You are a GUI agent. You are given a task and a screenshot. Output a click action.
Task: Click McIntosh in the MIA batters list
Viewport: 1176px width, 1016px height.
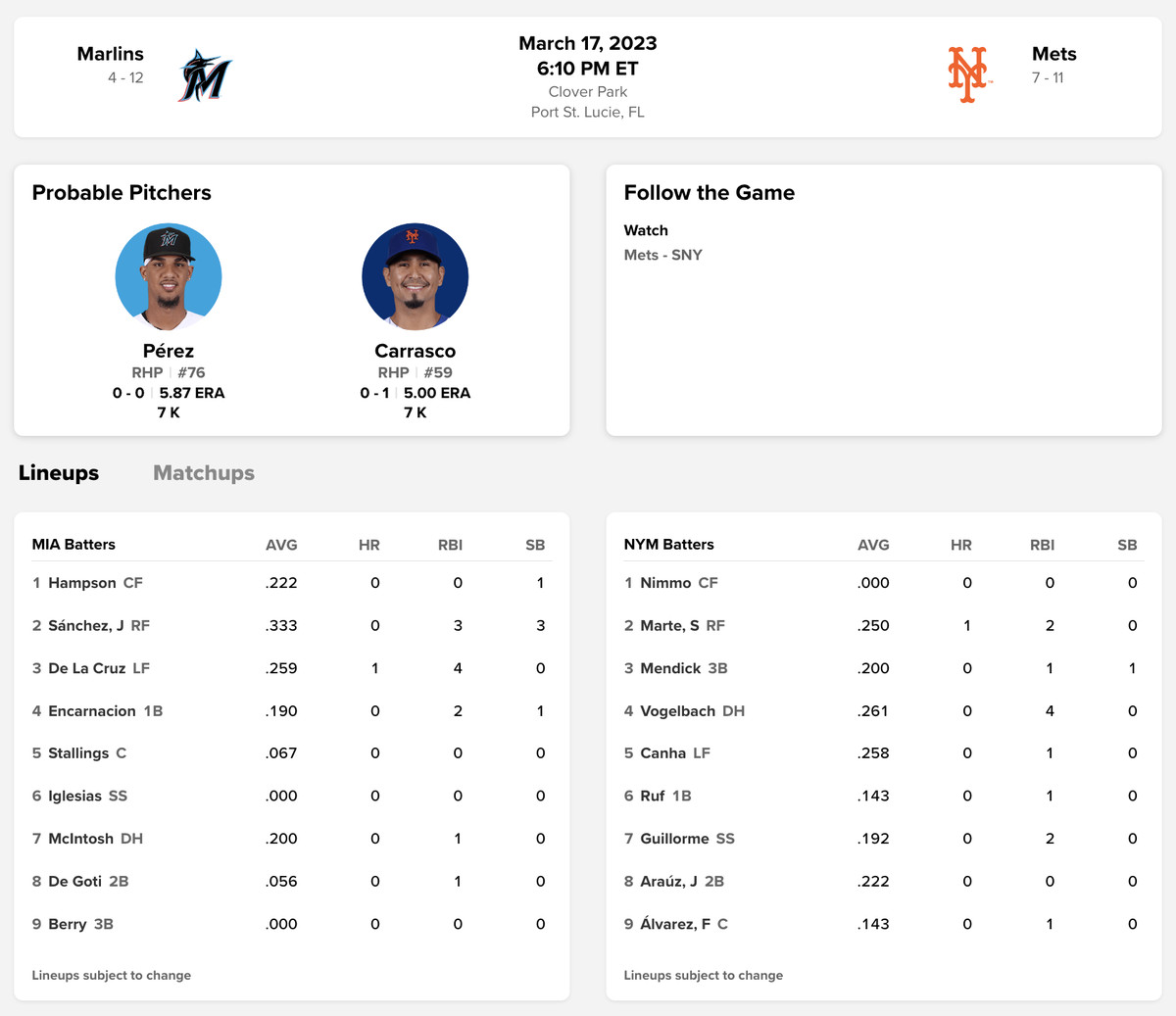83,839
